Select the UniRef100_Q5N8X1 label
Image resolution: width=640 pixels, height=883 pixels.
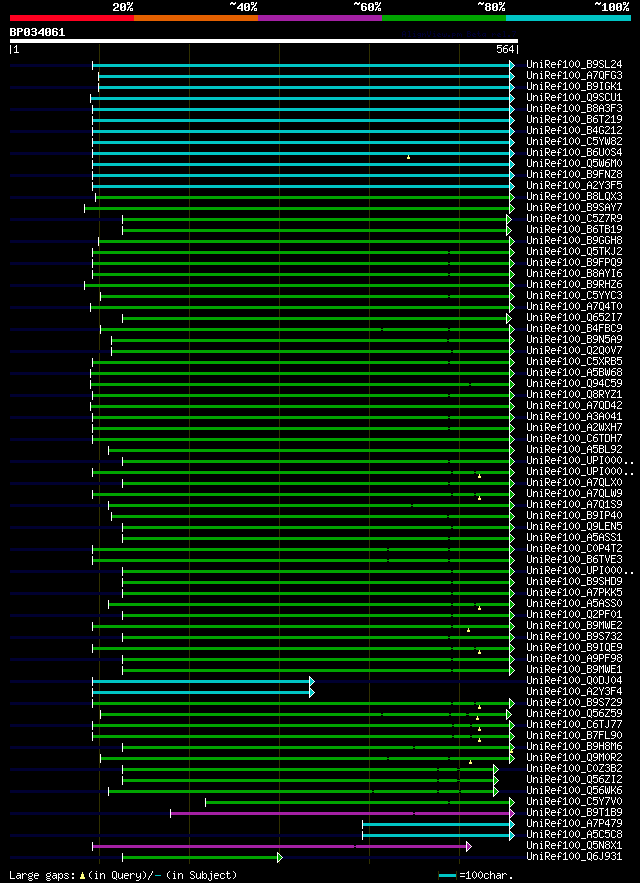(574, 845)
